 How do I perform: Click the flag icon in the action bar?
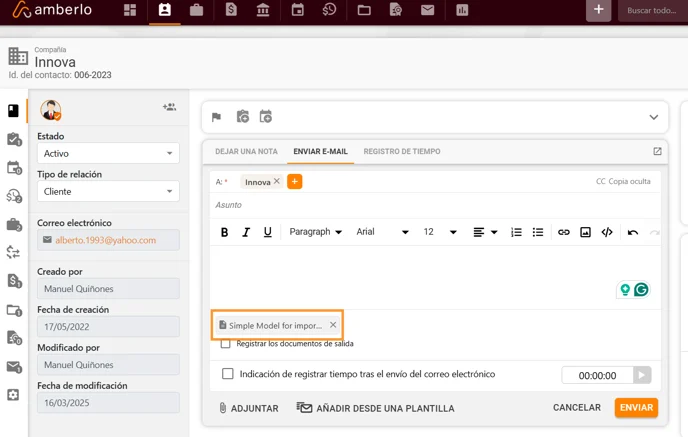point(216,117)
